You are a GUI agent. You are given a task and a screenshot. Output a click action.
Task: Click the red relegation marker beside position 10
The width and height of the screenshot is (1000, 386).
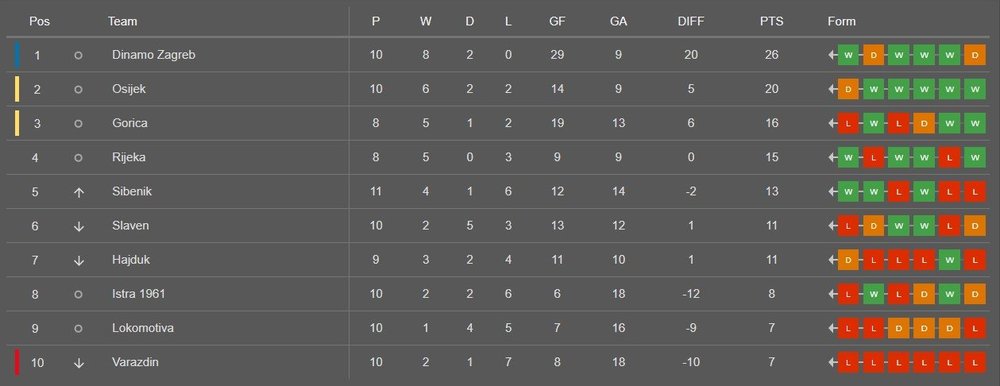(x=17, y=362)
